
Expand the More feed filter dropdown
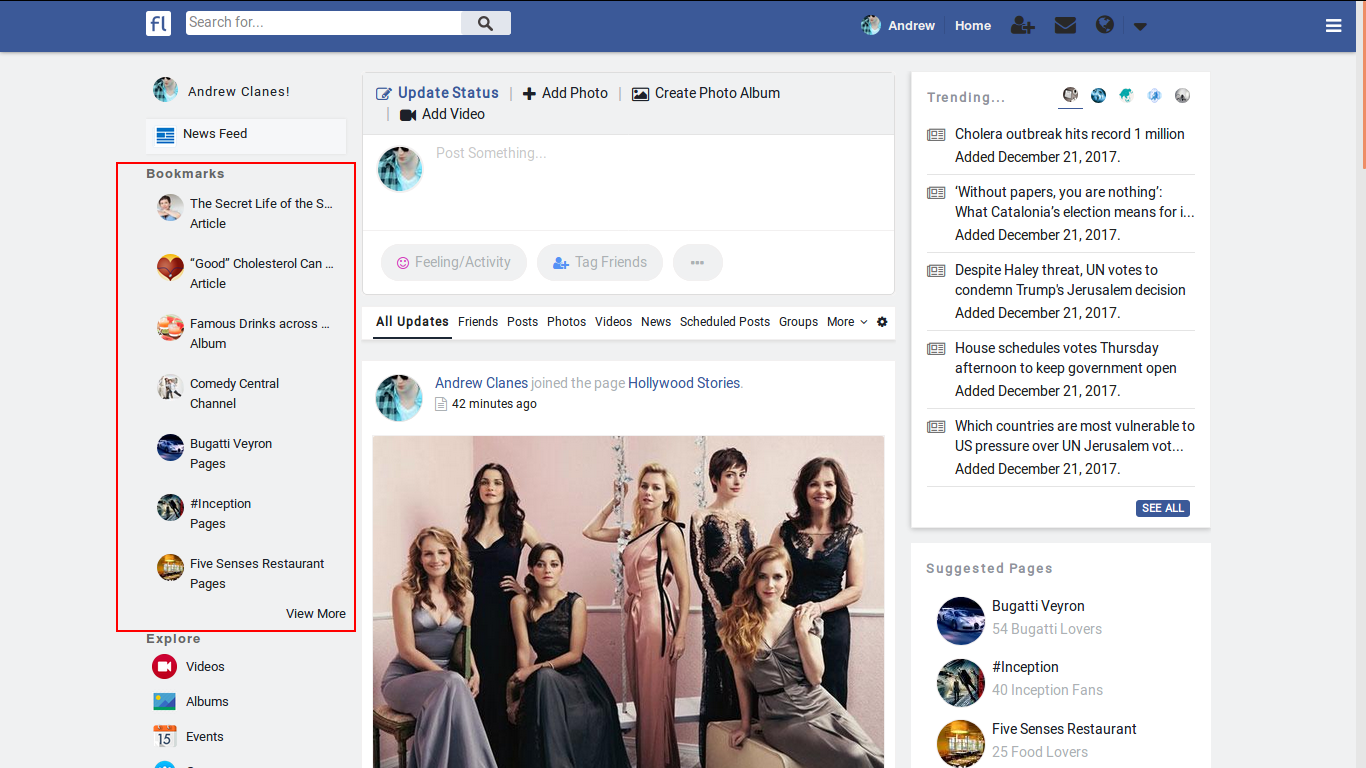(x=847, y=322)
